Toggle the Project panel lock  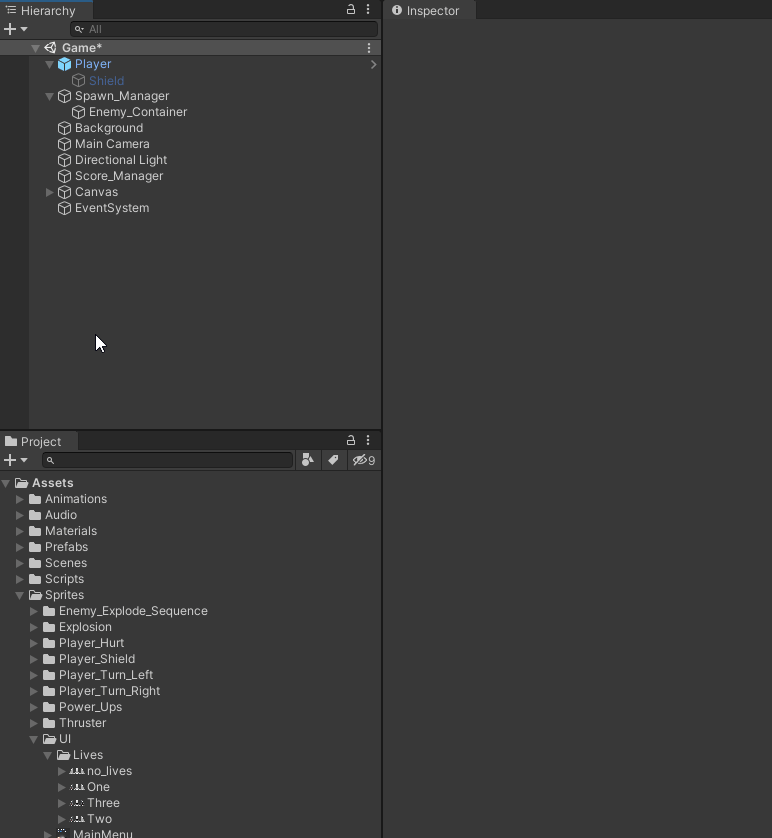click(x=351, y=440)
